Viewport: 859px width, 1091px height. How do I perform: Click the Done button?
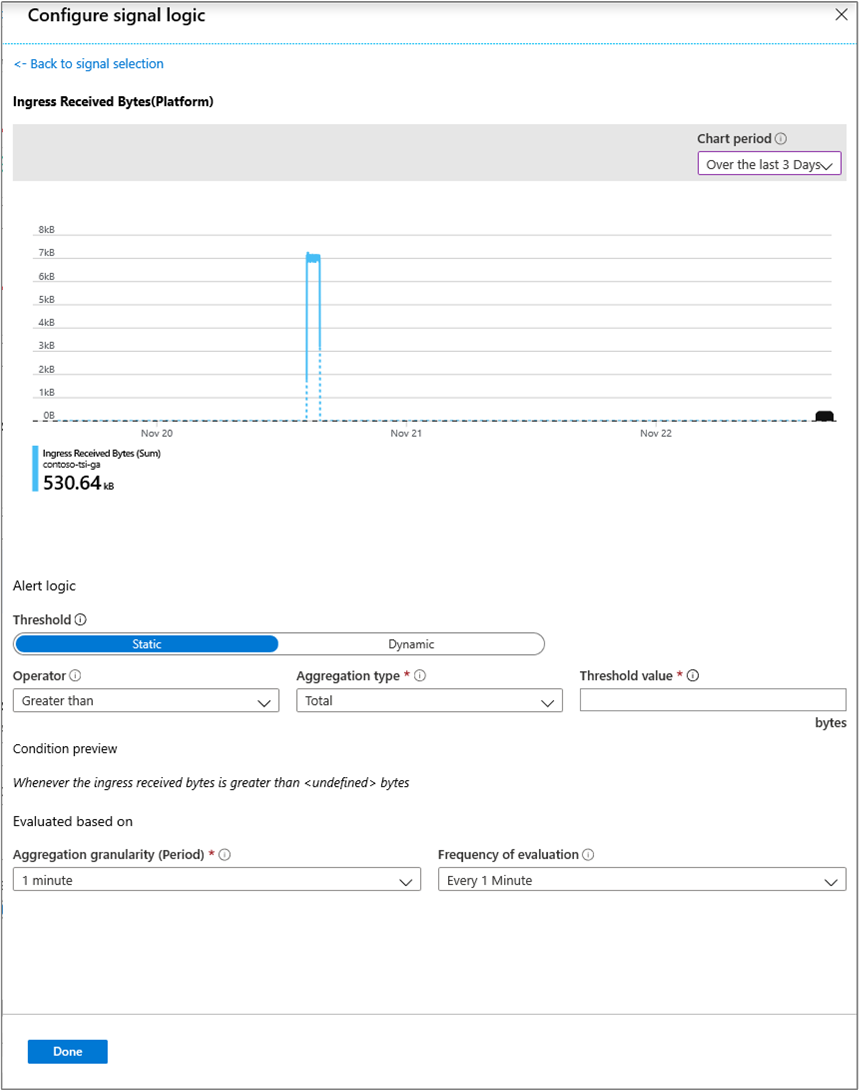coord(67,1051)
